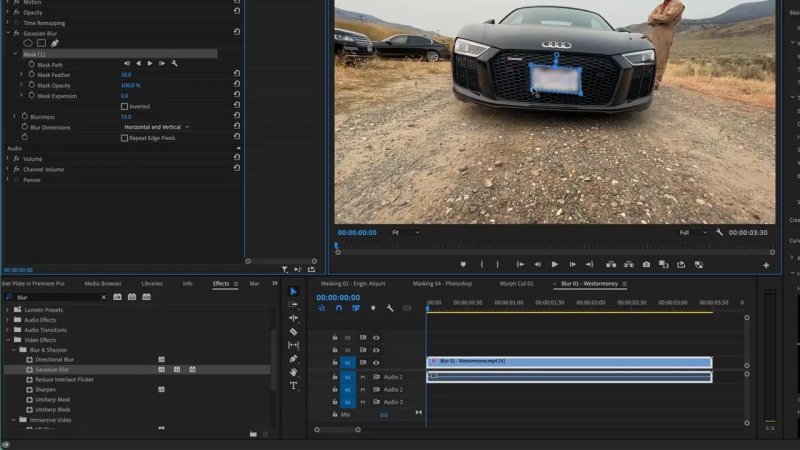Play the program monitor
800x450 pixels.
point(555,264)
